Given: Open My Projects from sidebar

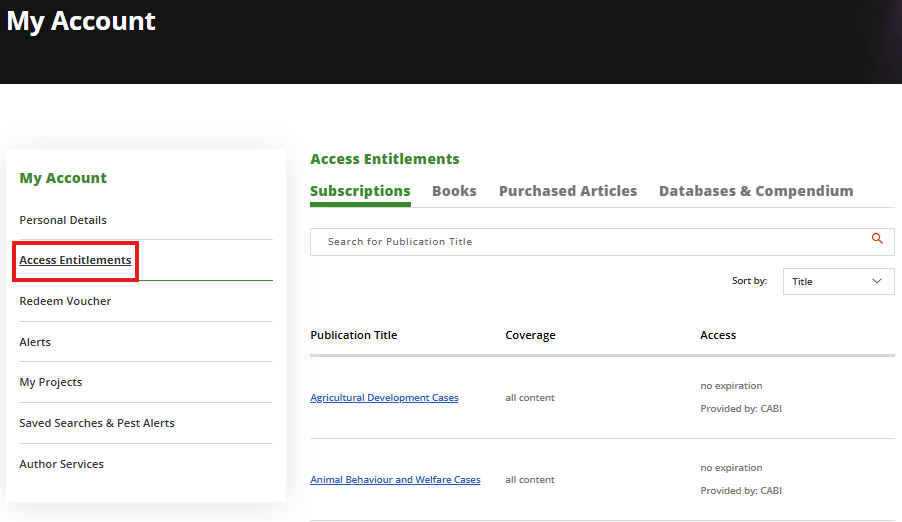Looking at the screenshot, I should 51,382.
